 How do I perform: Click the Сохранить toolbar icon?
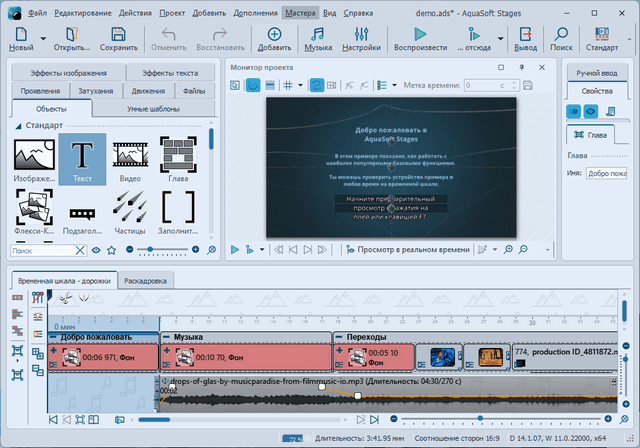tap(119, 39)
